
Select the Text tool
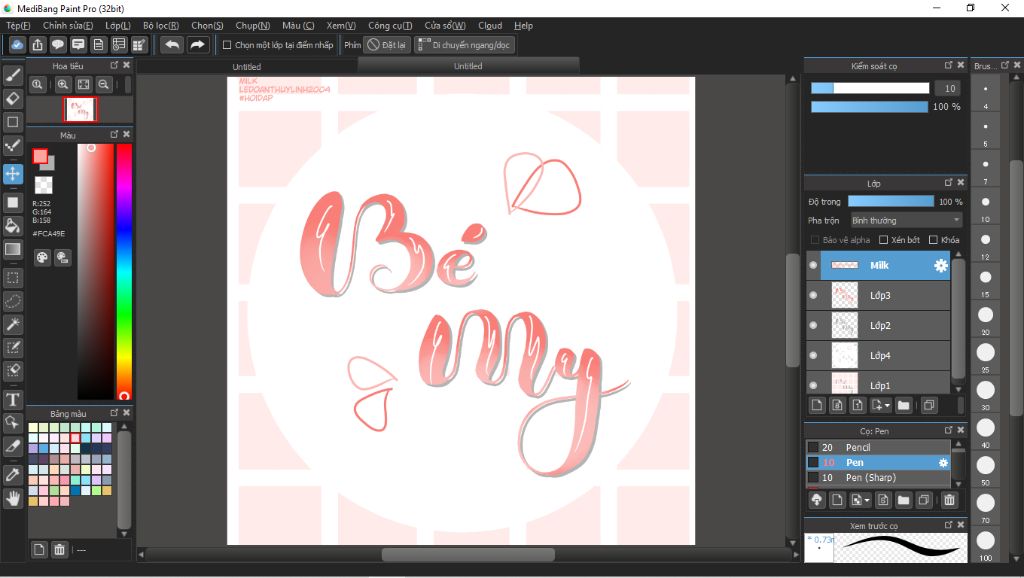[12, 399]
